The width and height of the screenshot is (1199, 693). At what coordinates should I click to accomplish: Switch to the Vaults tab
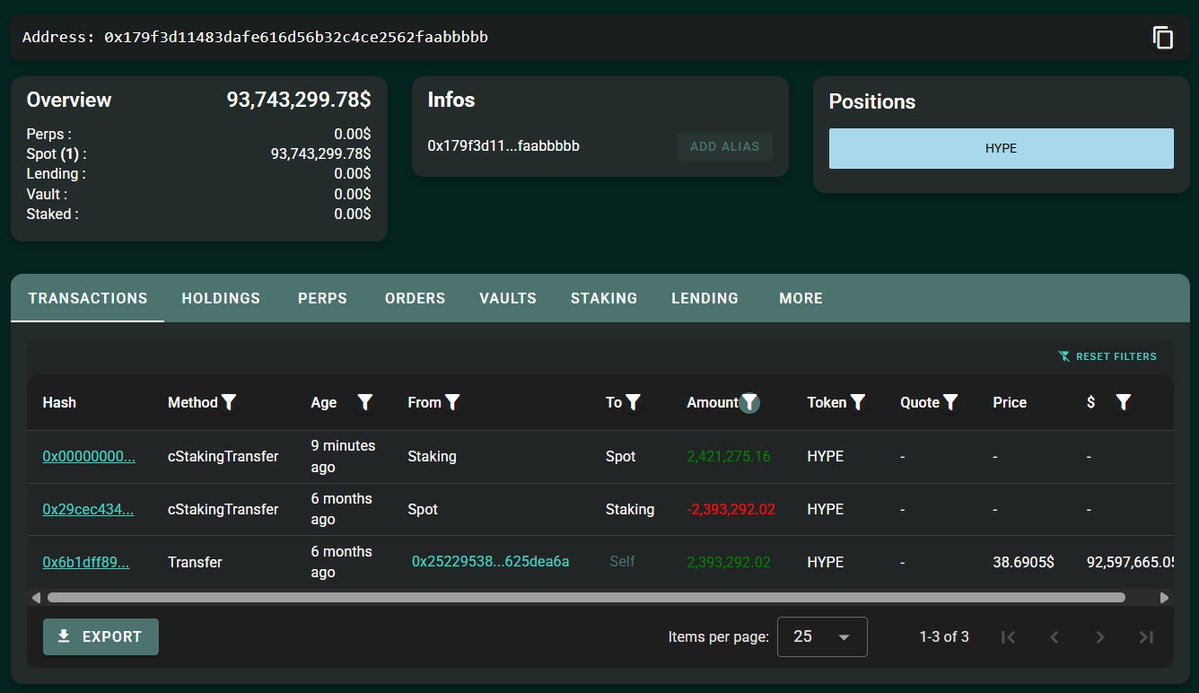(x=508, y=298)
